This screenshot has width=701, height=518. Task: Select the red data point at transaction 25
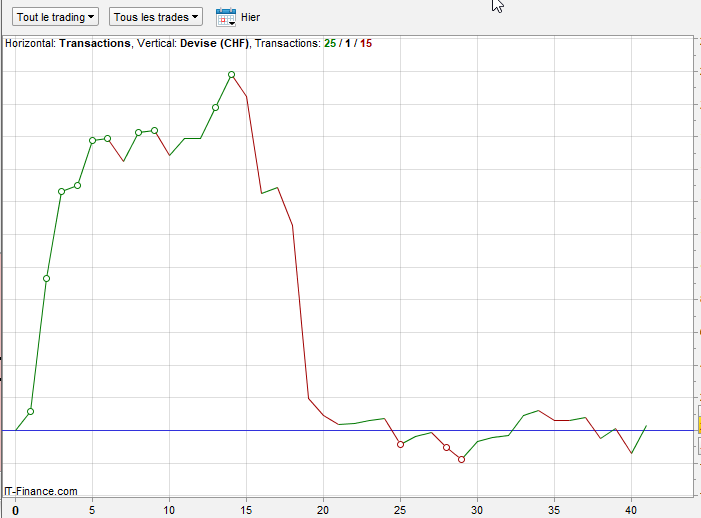click(x=401, y=444)
